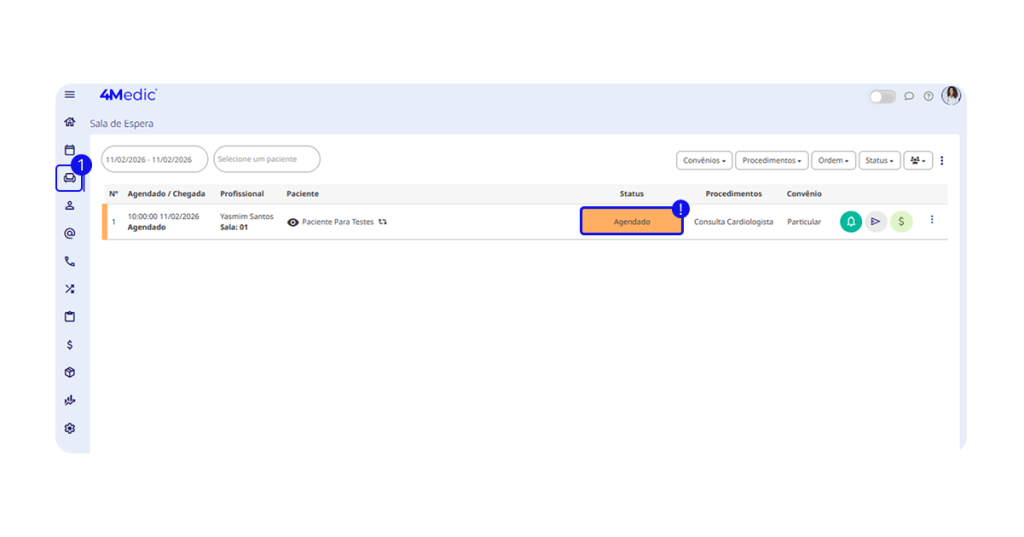Open the calendar icon in sidebar

pyautogui.click(x=69, y=150)
